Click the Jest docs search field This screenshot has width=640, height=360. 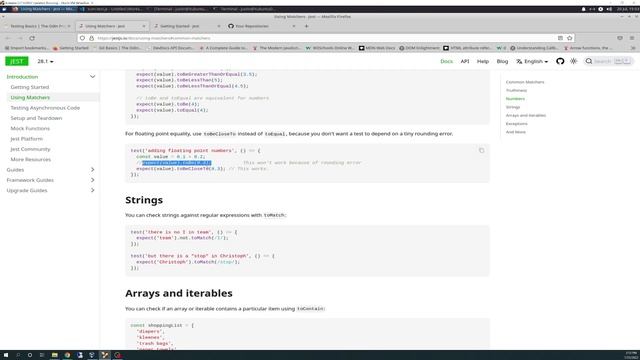tap(608, 61)
